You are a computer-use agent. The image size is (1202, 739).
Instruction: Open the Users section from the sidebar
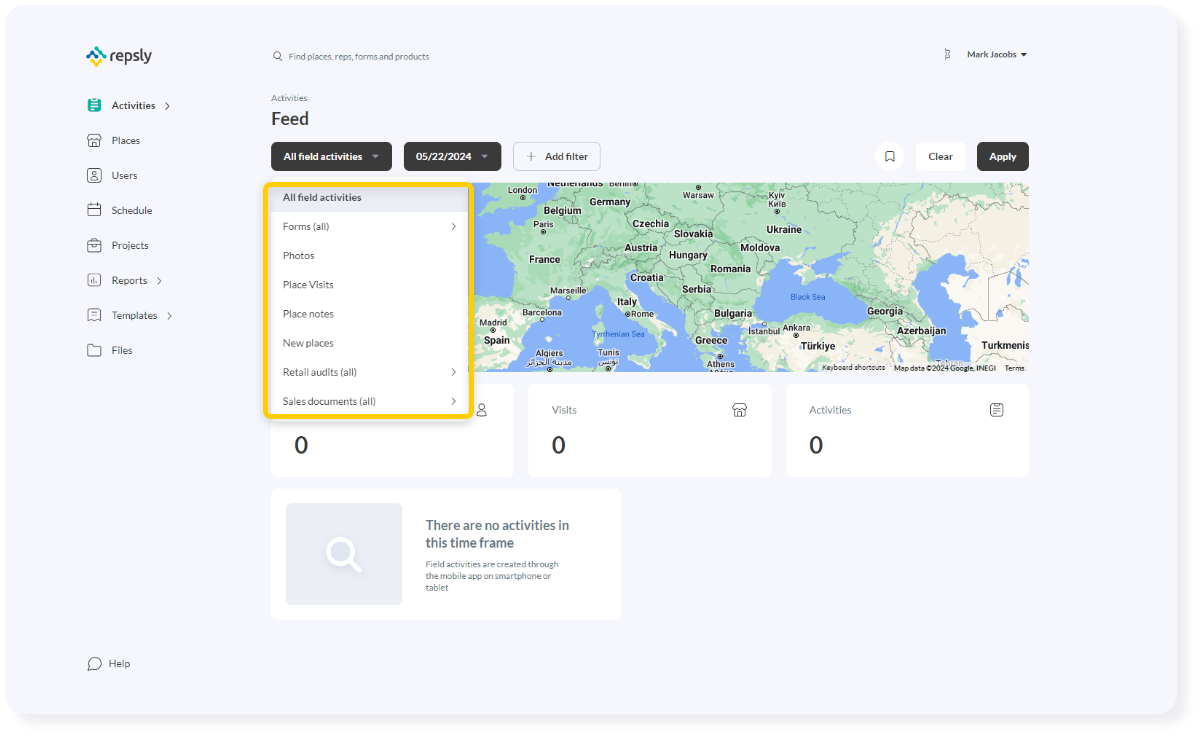(95, 175)
